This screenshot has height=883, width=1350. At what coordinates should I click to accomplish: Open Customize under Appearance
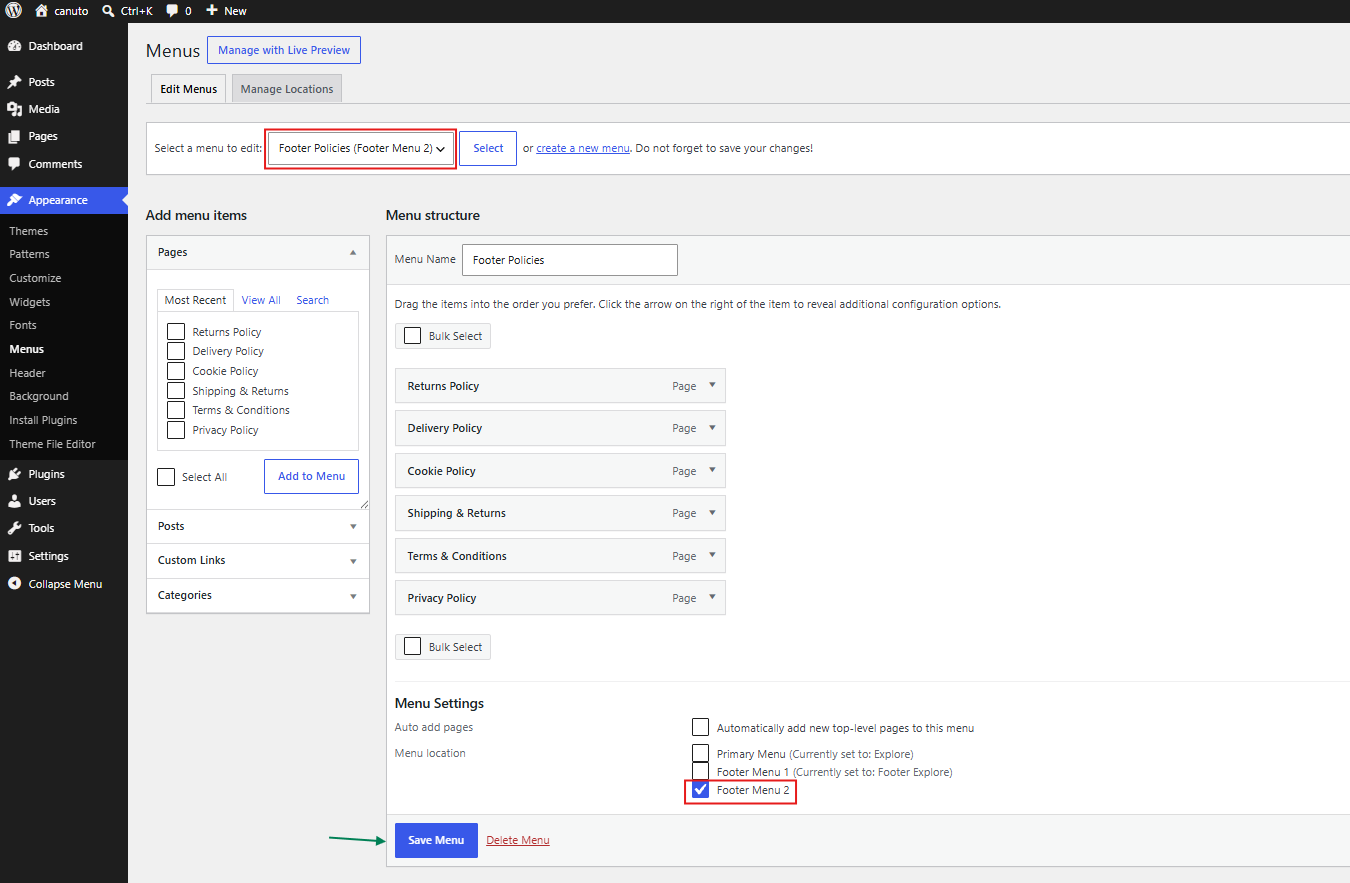35,278
